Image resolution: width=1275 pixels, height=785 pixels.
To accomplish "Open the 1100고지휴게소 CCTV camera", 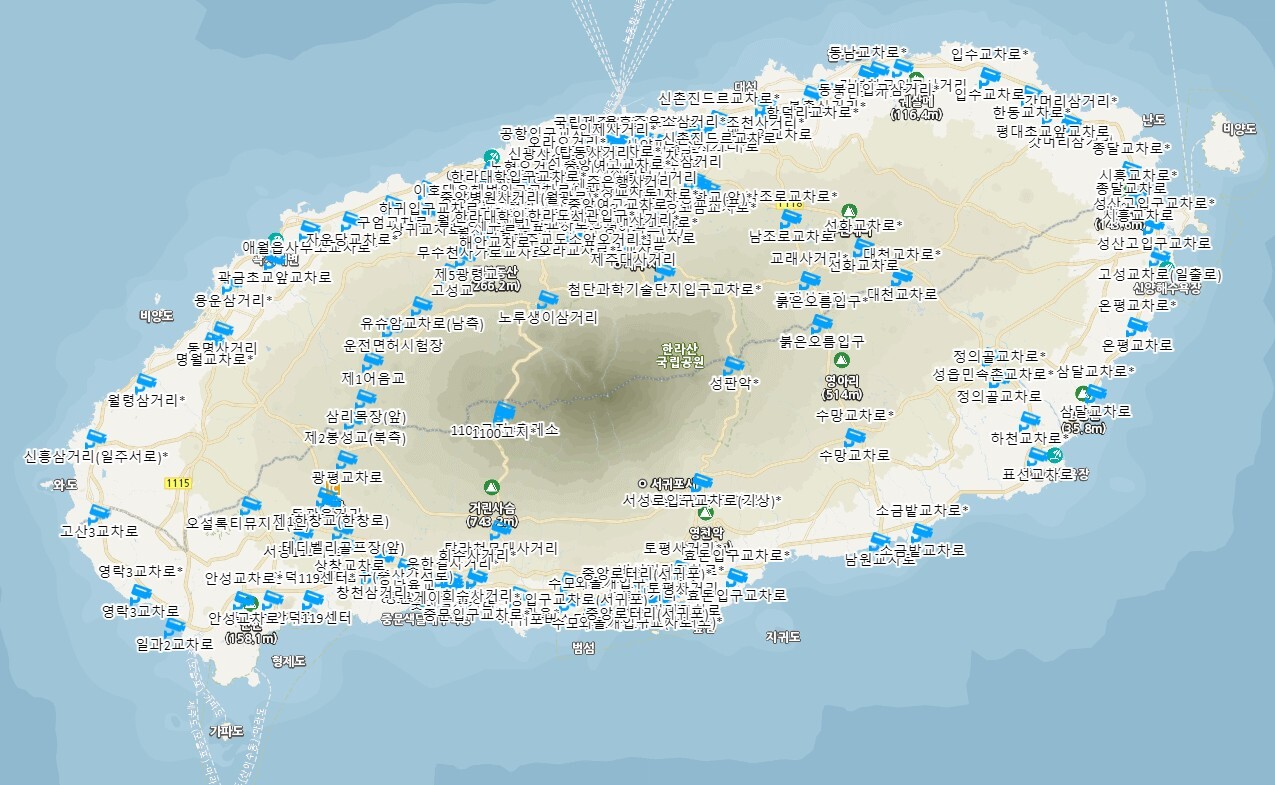I will [503, 411].
